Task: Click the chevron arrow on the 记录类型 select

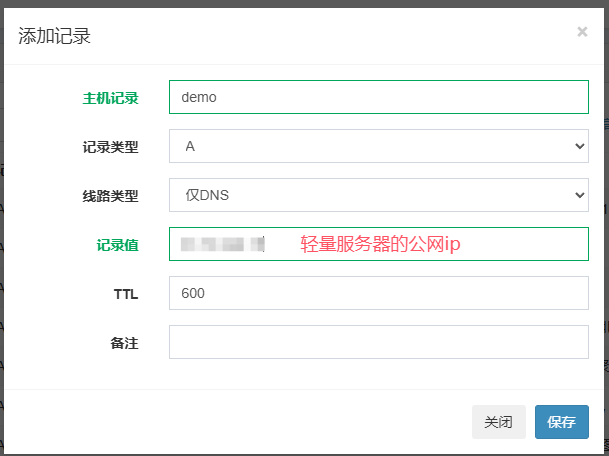Action: pyautogui.click(x=578, y=146)
